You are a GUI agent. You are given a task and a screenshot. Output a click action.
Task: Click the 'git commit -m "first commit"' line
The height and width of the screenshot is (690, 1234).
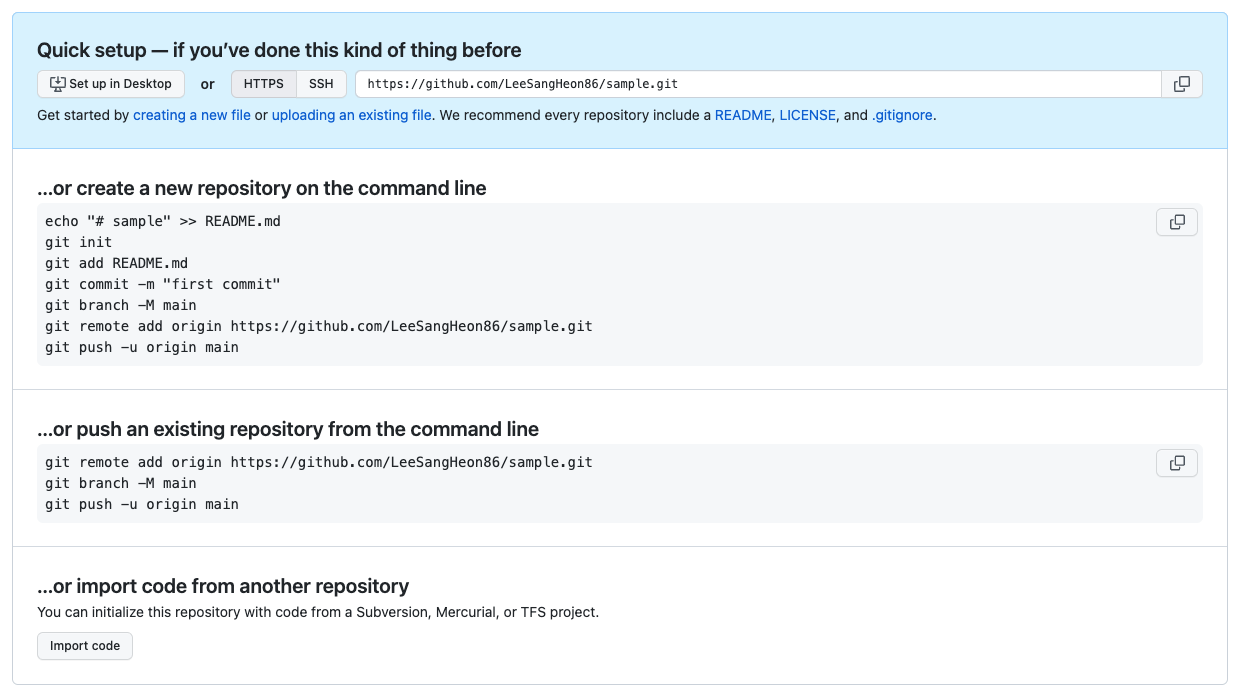click(163, 284)
